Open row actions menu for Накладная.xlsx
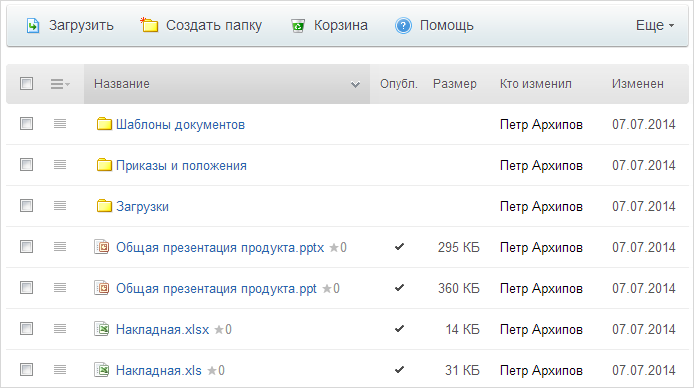Viewport: 694px width, 388px height. 60,329
